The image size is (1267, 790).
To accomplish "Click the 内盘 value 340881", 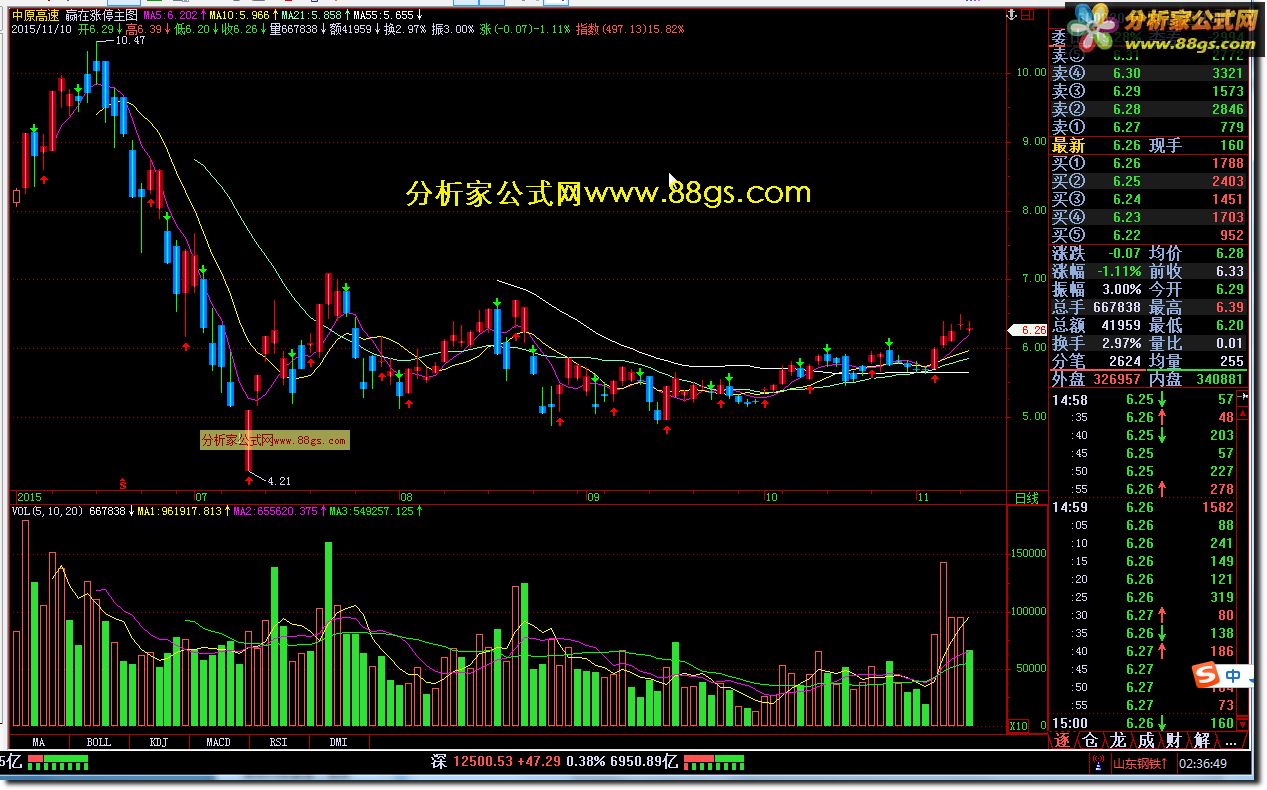I will [x=1220, y=379].
